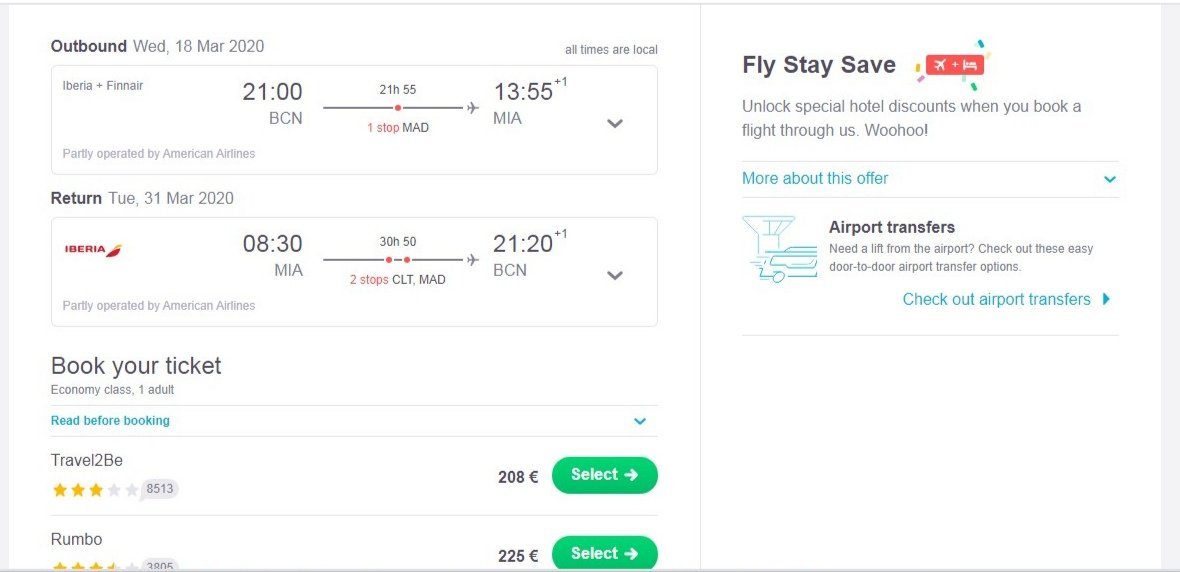The width and height of the screenshot is (1180, 572).
Task: Open Check out airport transfers link
Action: [x=996, y=299]
